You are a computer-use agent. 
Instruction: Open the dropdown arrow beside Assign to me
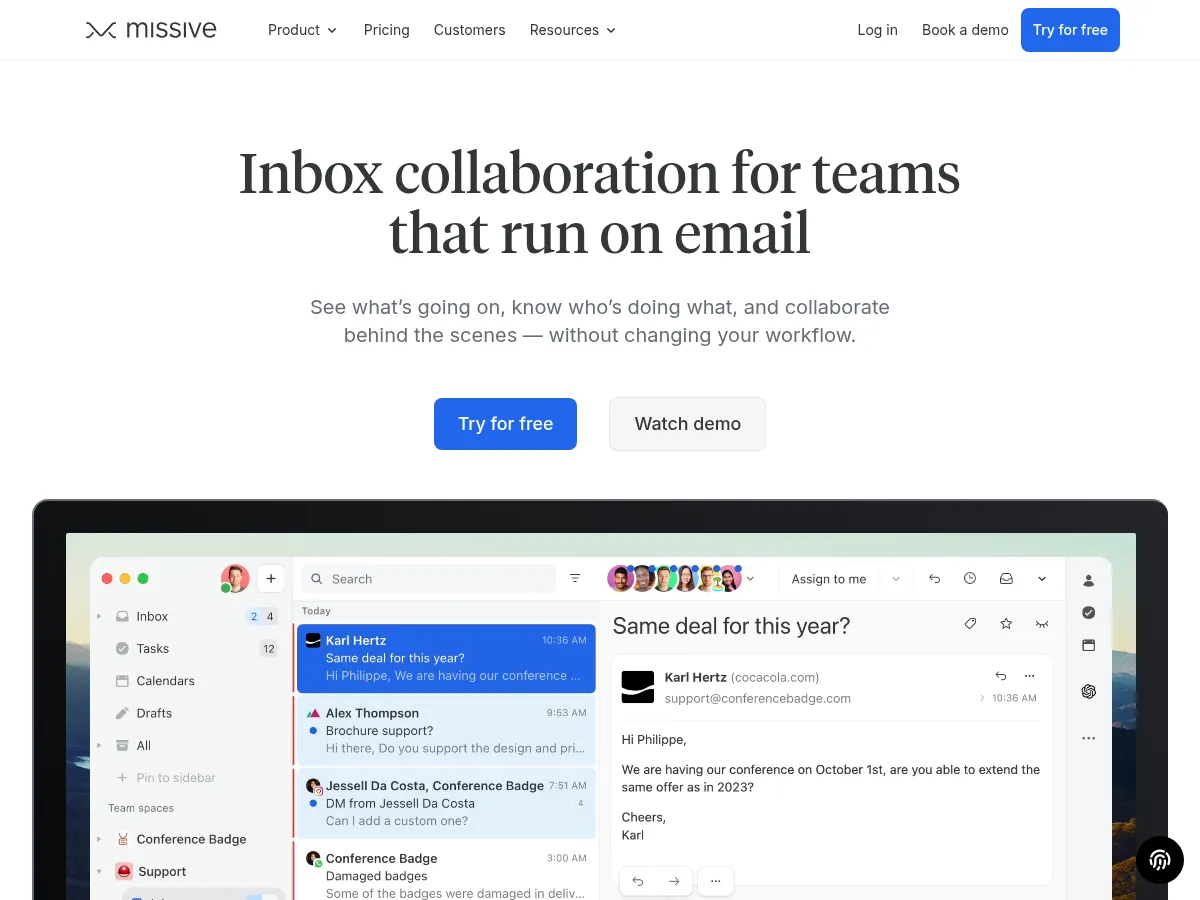click(x=896, y=579)
